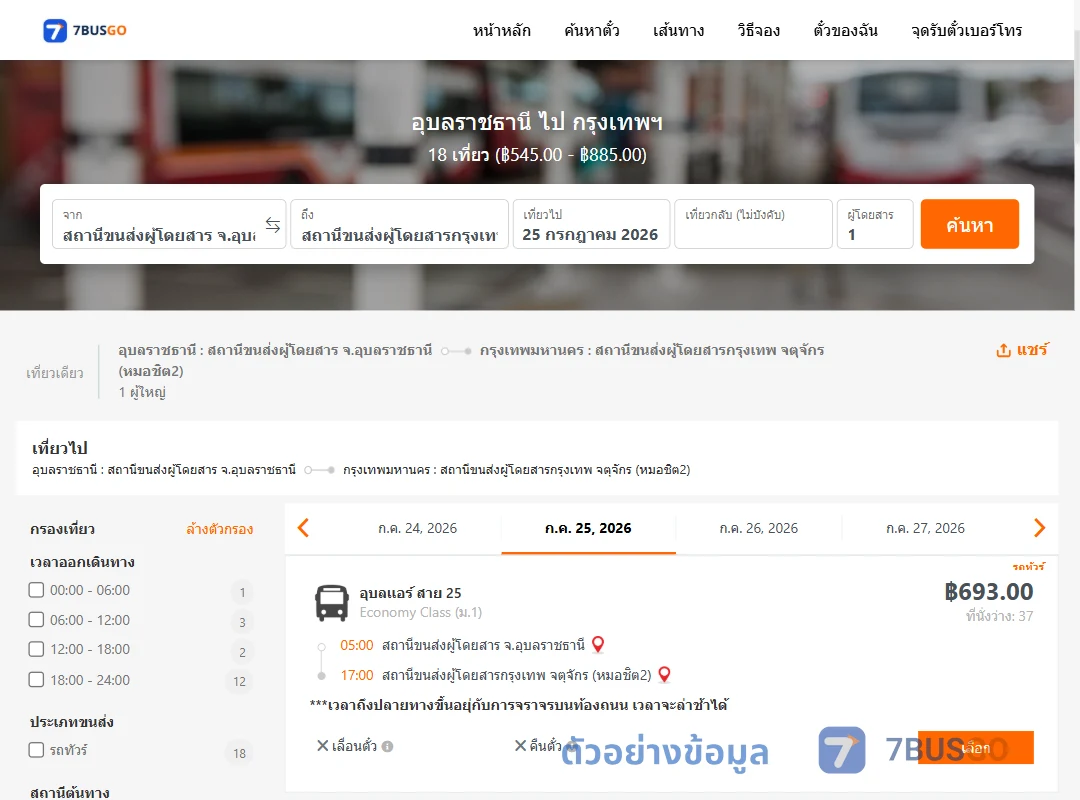Open map pin for Ubon Ratchathani departure station
The image size is (1080, 800).
click(x=598, y=644)
